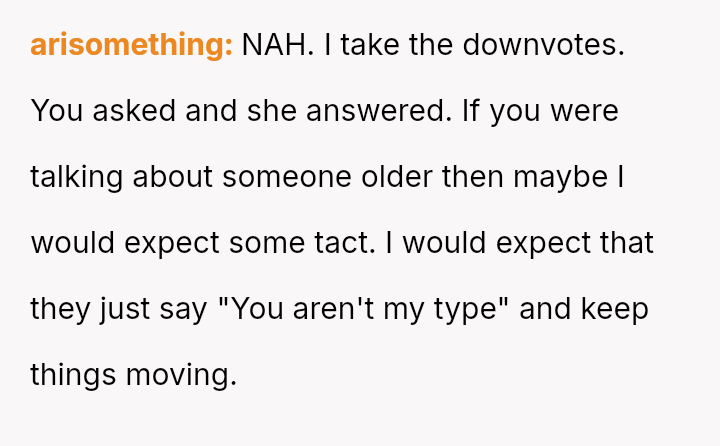Open the arisomething user profile link
The height and width of the screenshot is (446, 720).
(x=131, y=45)
